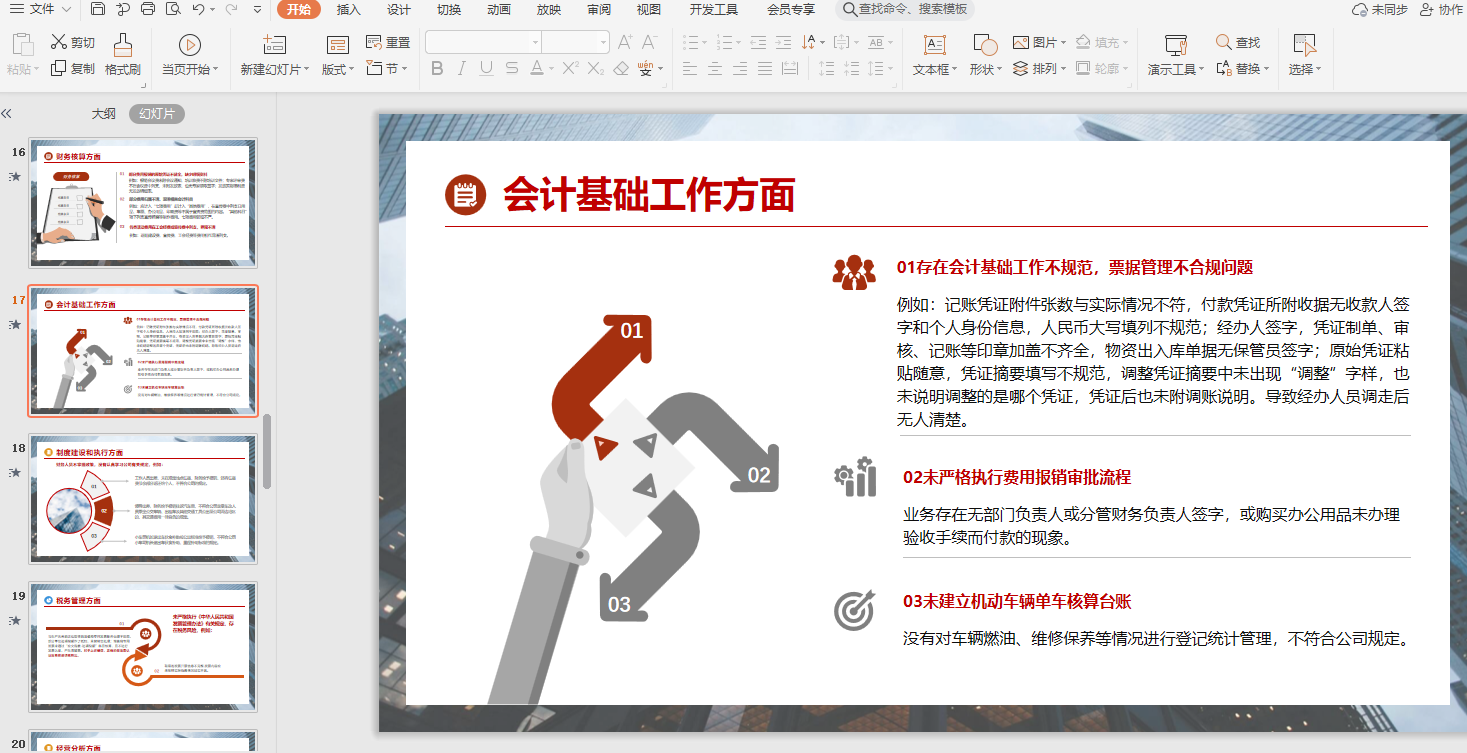Screen dimensions: 1467x753
Task: Expand the Layout (版式) dropdown
Action: (352, 70)
